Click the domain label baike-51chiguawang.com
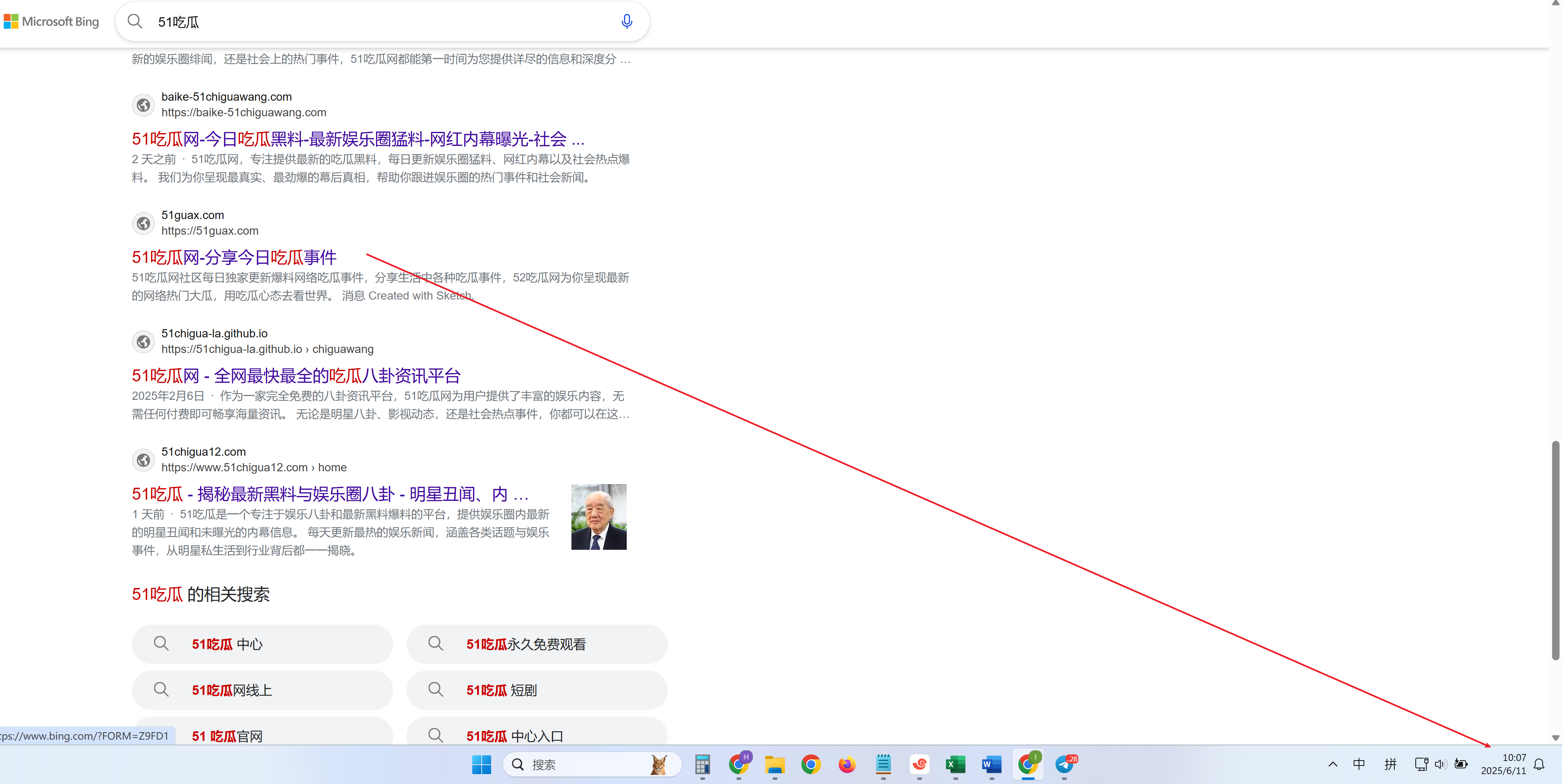Viewport: 1562px width, 784px height. (227, 97)
